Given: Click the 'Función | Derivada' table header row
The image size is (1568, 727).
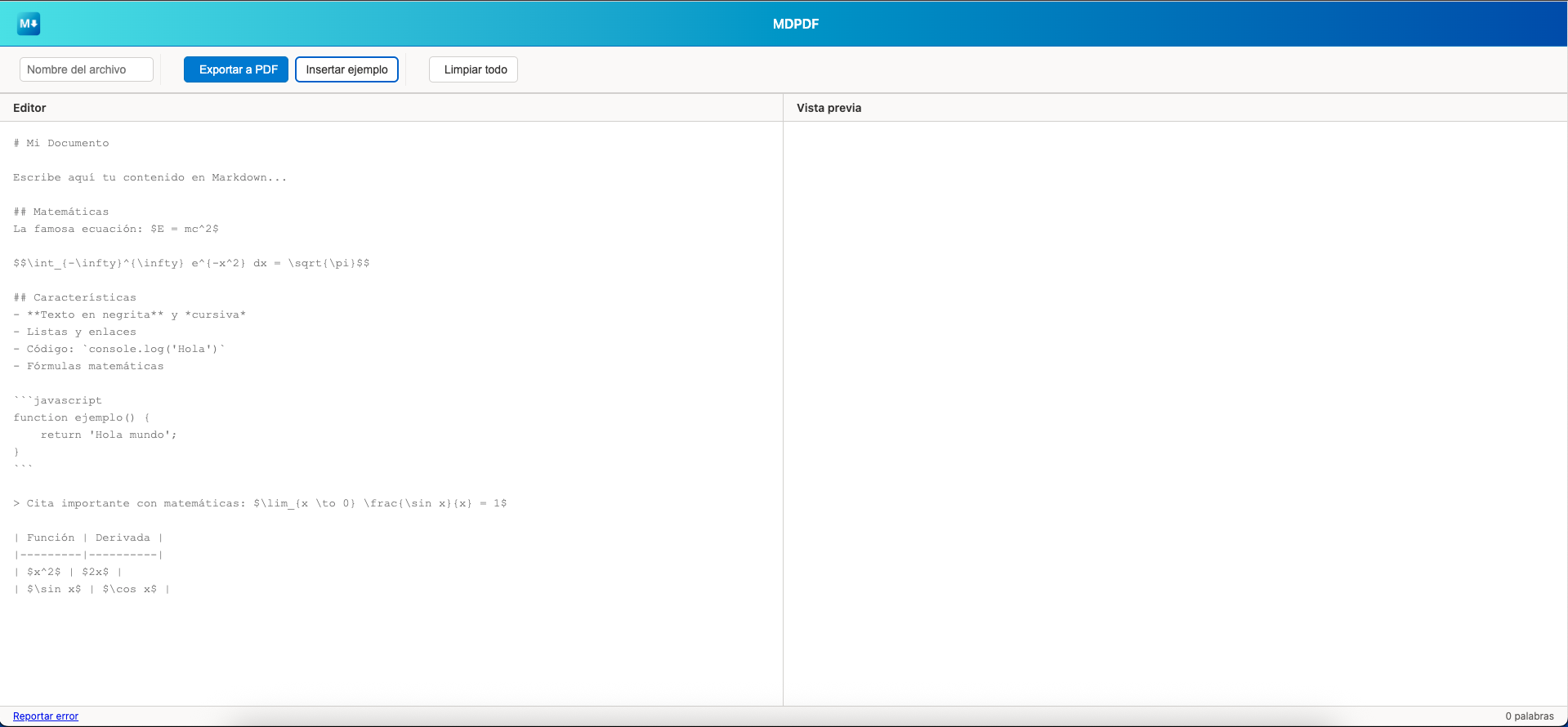Looking at the screenshot, I should (x=88, y=537).
